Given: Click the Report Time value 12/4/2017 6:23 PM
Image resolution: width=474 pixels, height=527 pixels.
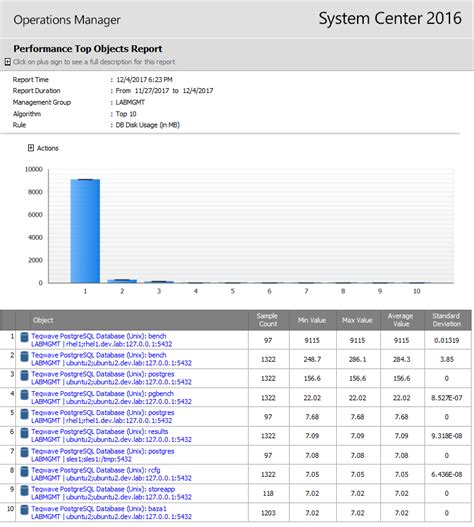Looking at the screenshot, I should [x=144, y=80].
